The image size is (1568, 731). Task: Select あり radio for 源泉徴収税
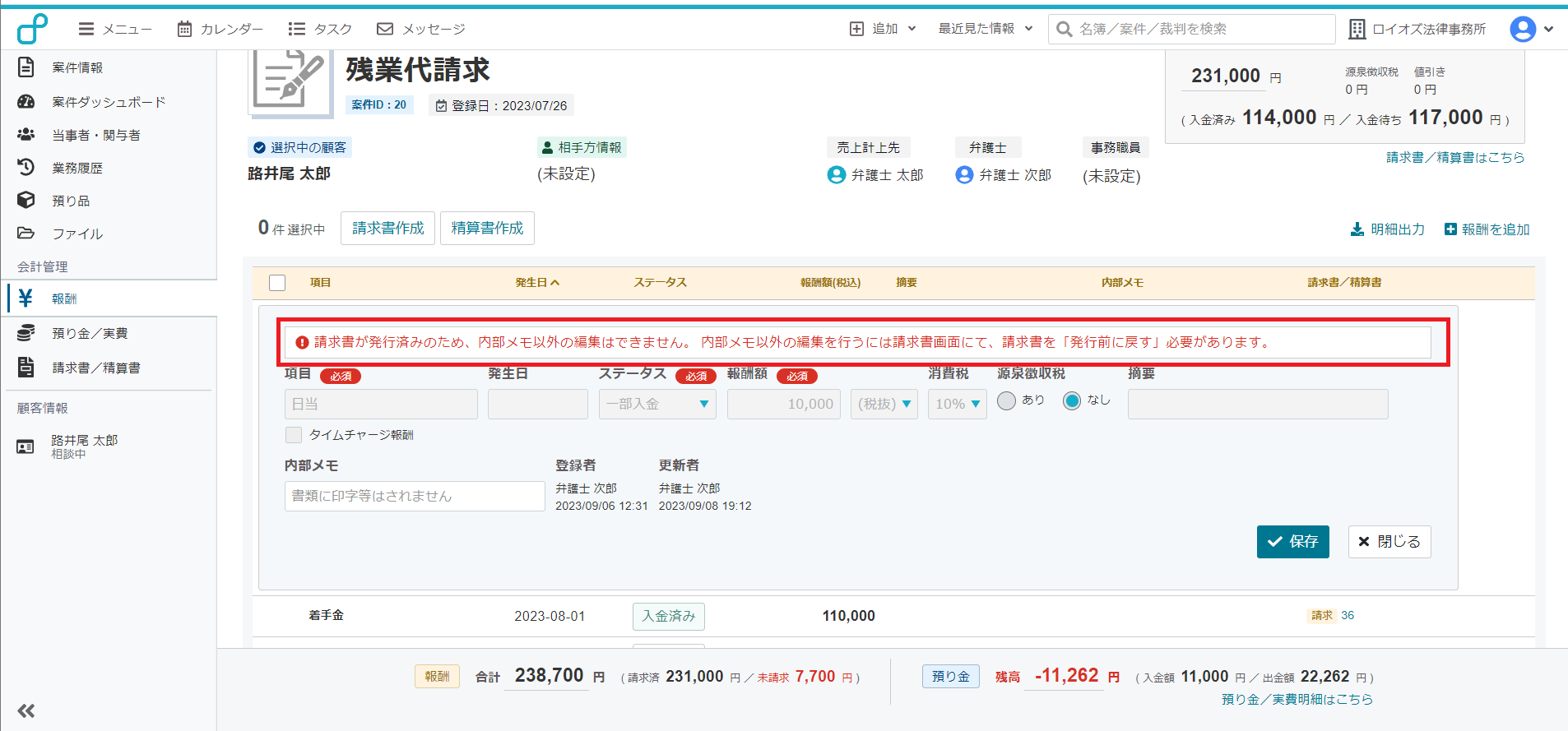[1006, 401]
